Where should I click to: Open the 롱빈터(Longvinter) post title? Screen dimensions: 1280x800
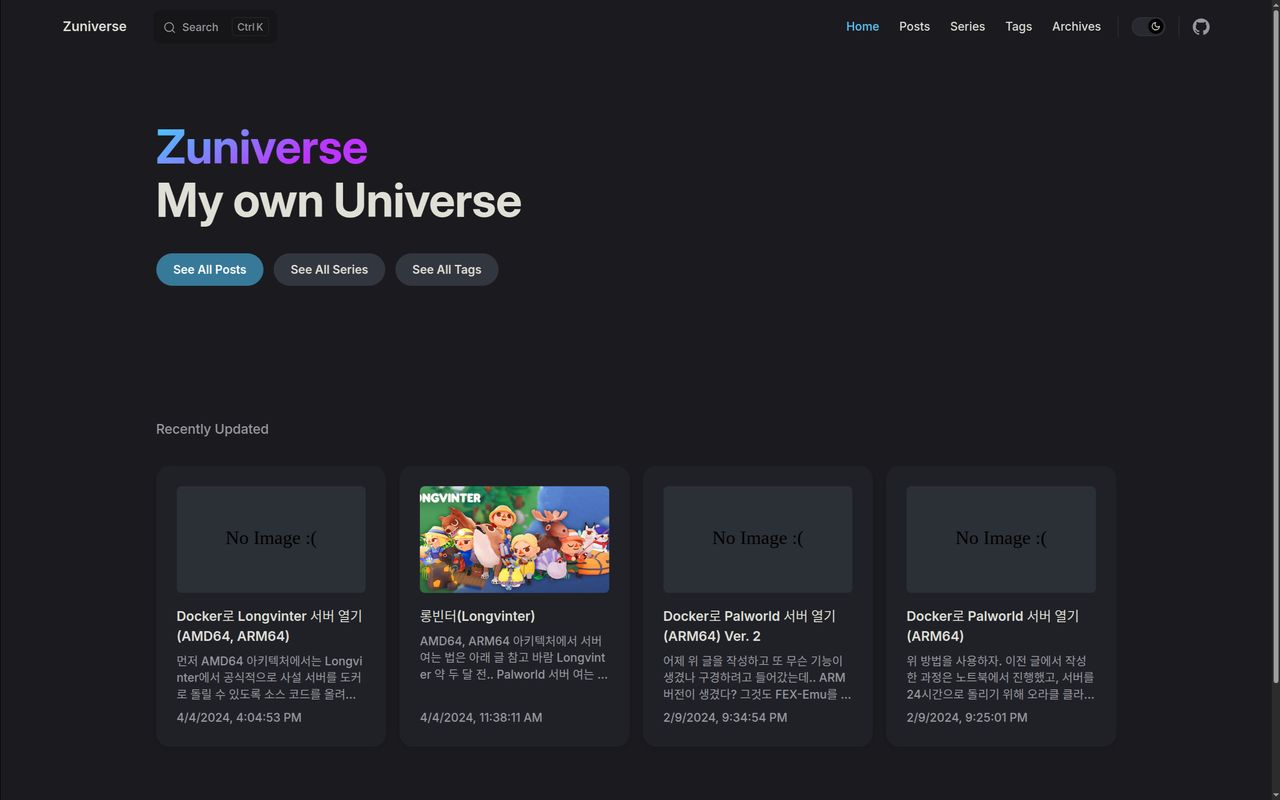(x=477, y=616)
